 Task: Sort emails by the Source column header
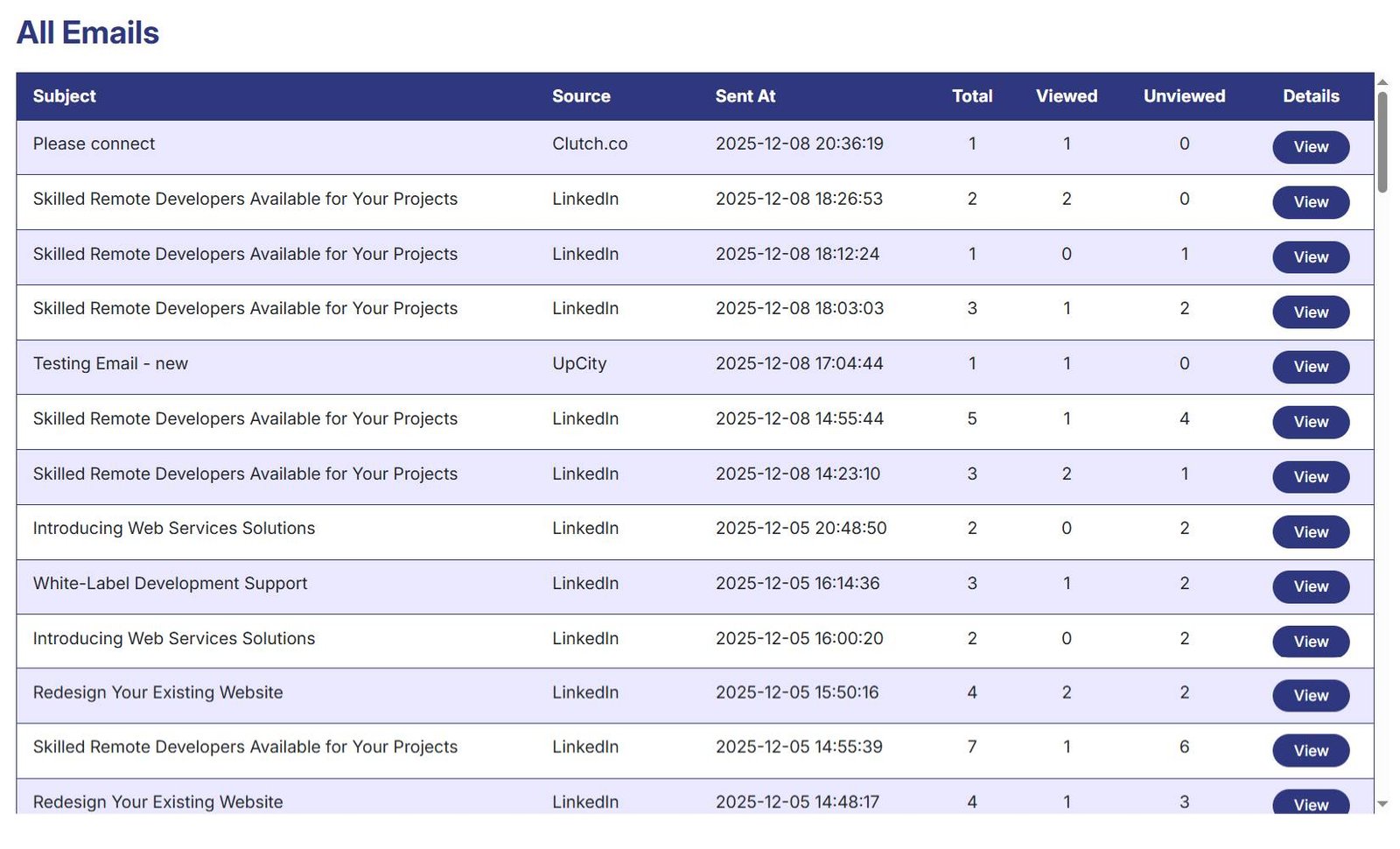pos(581,96)
